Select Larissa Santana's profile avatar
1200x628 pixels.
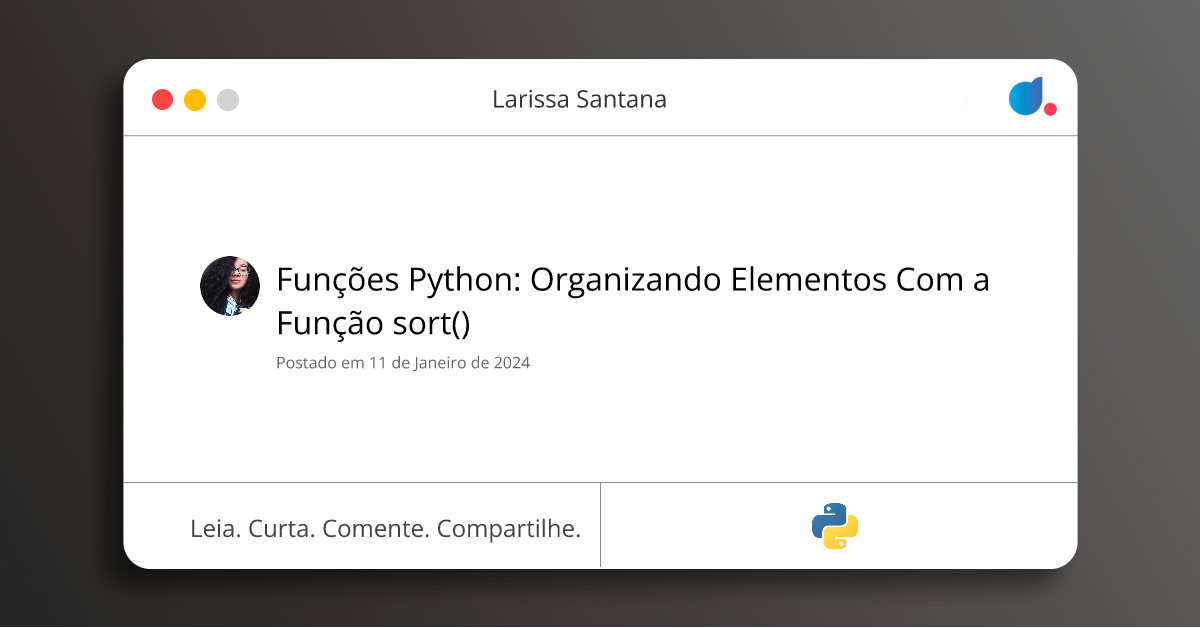pos(229,286)
